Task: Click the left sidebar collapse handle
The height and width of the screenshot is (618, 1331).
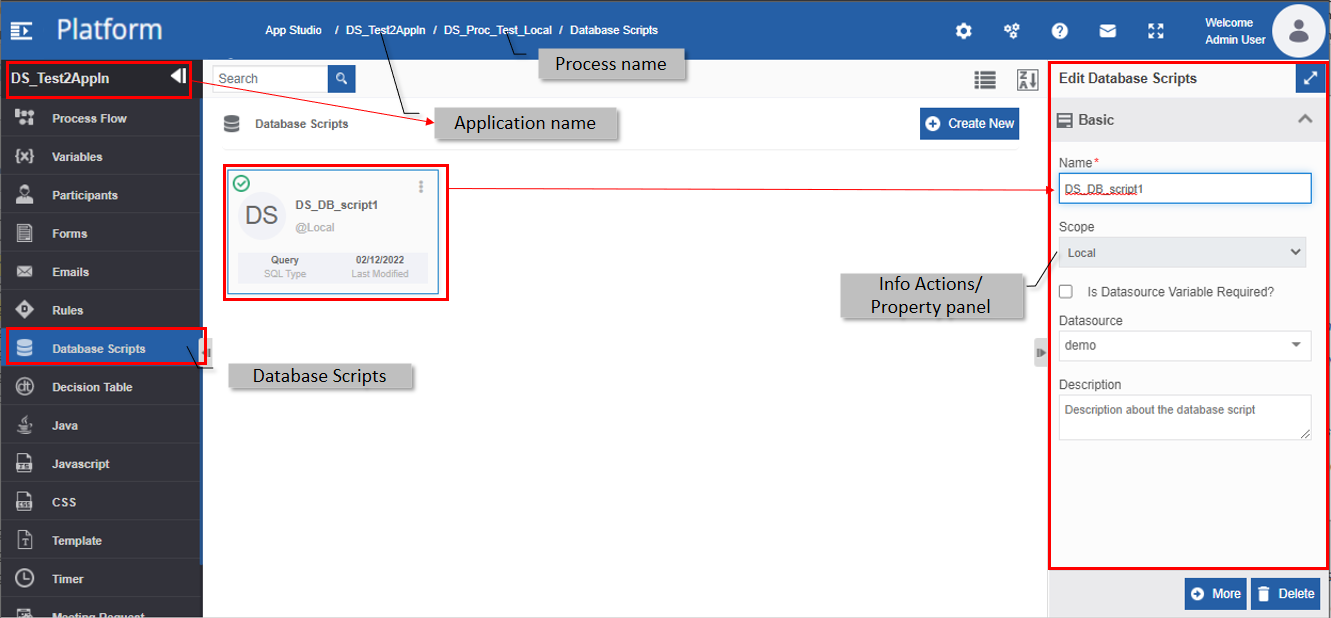Action: (207, 352)
